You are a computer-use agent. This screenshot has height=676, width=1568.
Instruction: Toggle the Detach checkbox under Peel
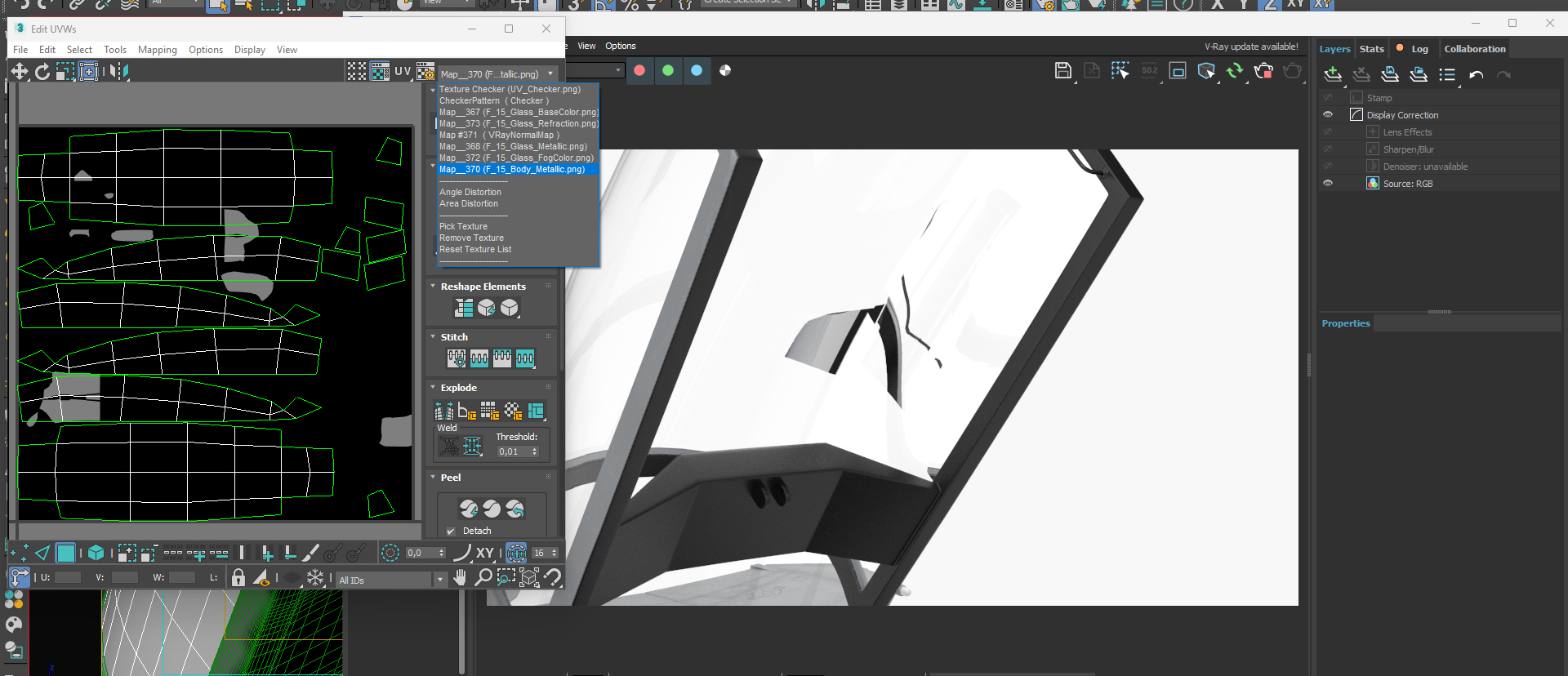[451, 531]
